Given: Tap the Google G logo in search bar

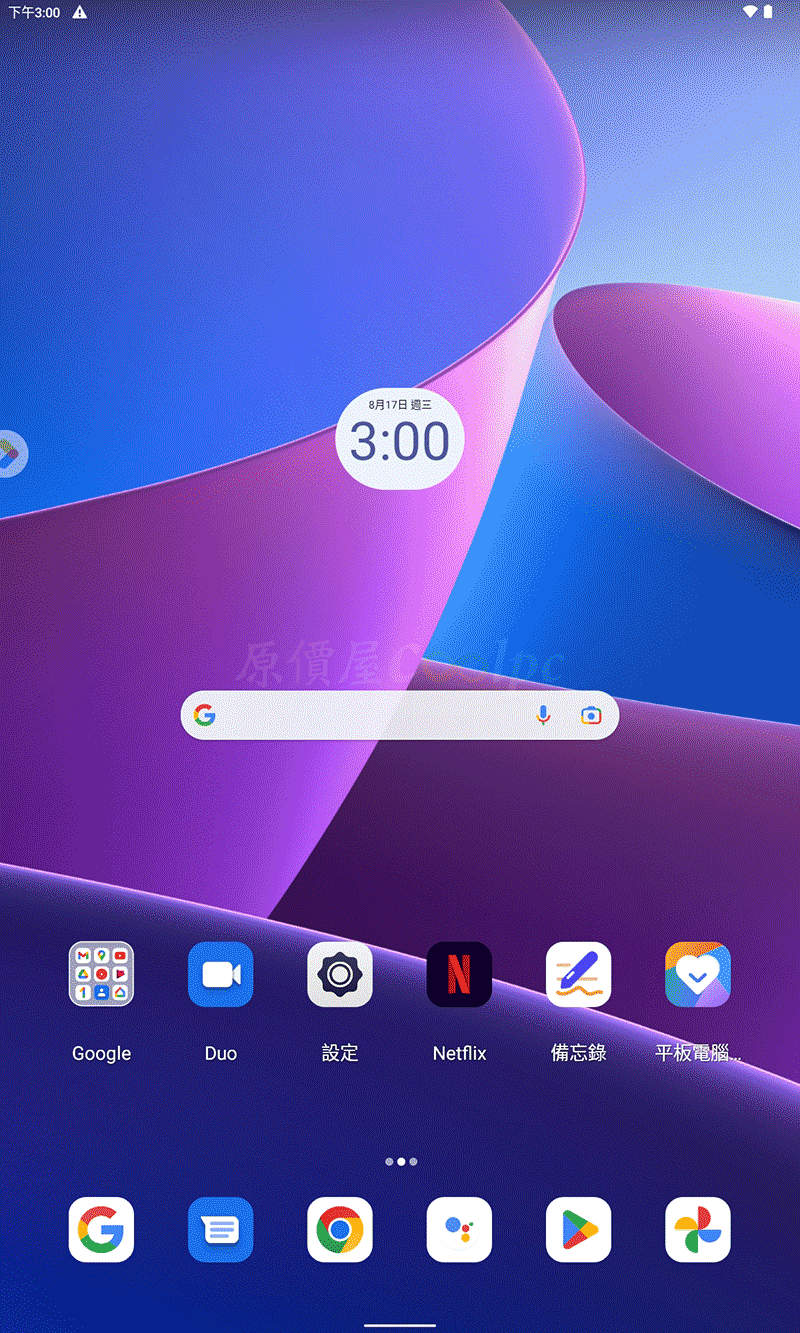Looking at the screenshot, I should [205, 715].
